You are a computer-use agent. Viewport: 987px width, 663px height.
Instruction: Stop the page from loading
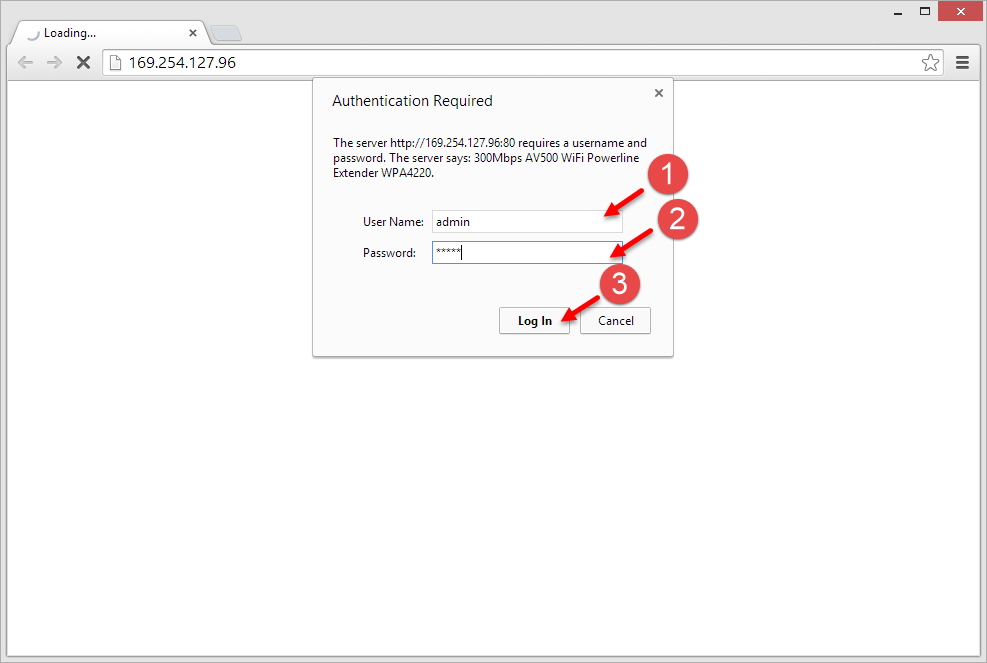(x=83, y=62)
